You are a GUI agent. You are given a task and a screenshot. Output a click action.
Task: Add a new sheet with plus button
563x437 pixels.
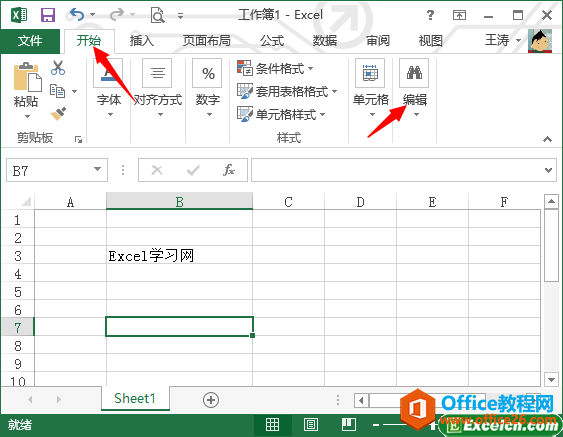pyautogui.click(x=211, y=400)
